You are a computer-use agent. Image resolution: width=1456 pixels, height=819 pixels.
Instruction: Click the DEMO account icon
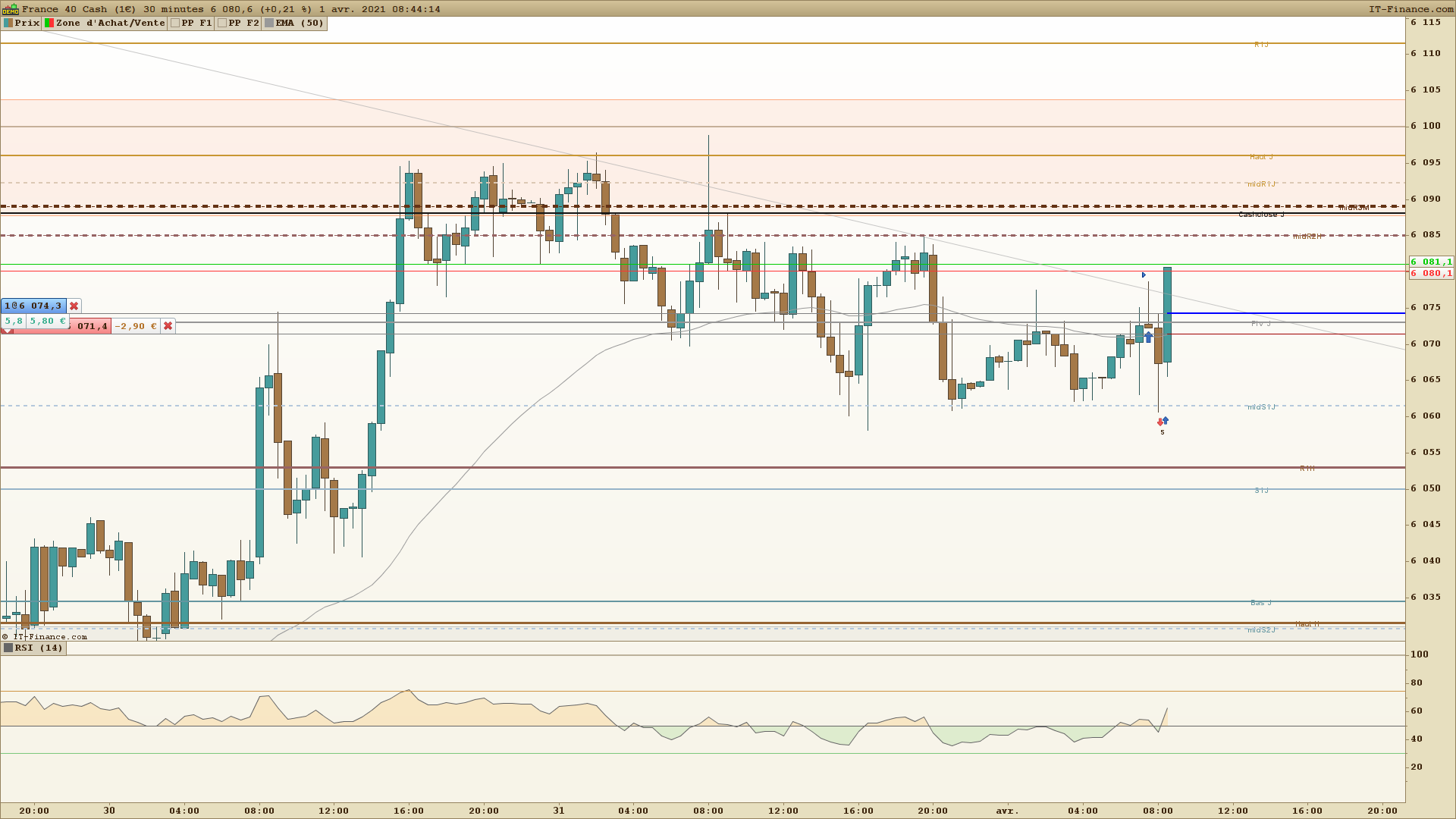(10, 9)
